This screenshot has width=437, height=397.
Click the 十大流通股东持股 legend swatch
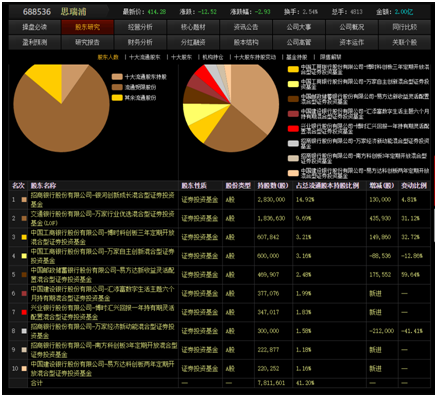117,77
